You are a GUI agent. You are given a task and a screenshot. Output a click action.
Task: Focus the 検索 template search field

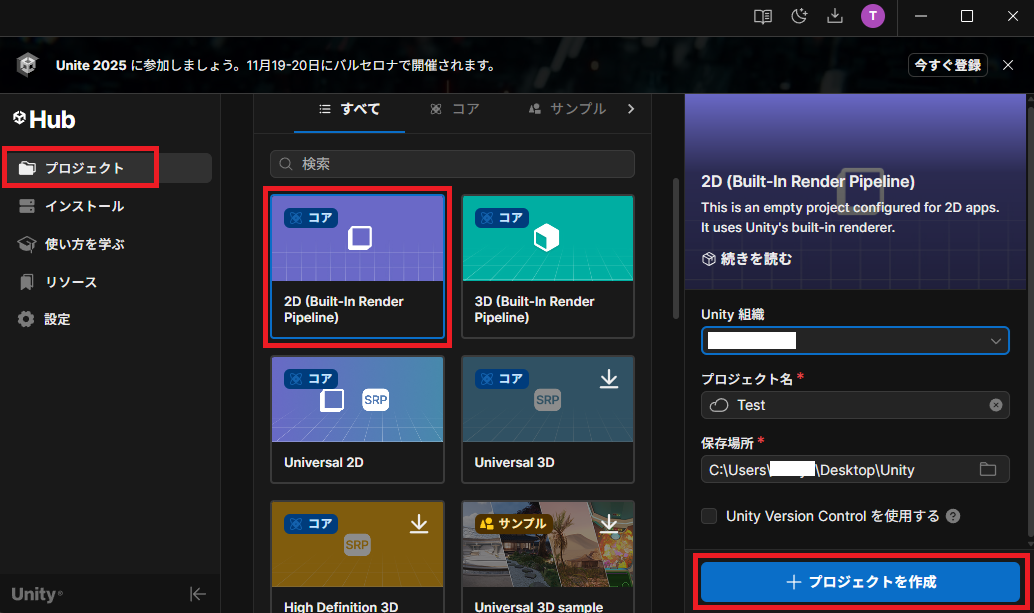pos(452,164)
